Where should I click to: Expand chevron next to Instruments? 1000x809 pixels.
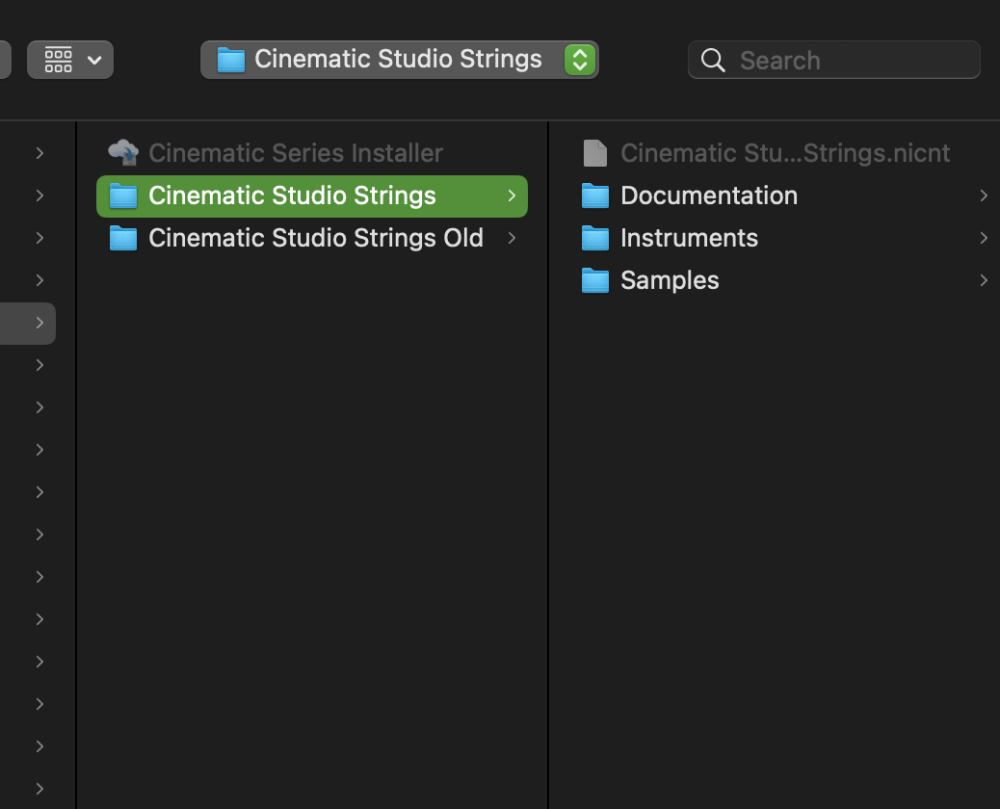983,238
